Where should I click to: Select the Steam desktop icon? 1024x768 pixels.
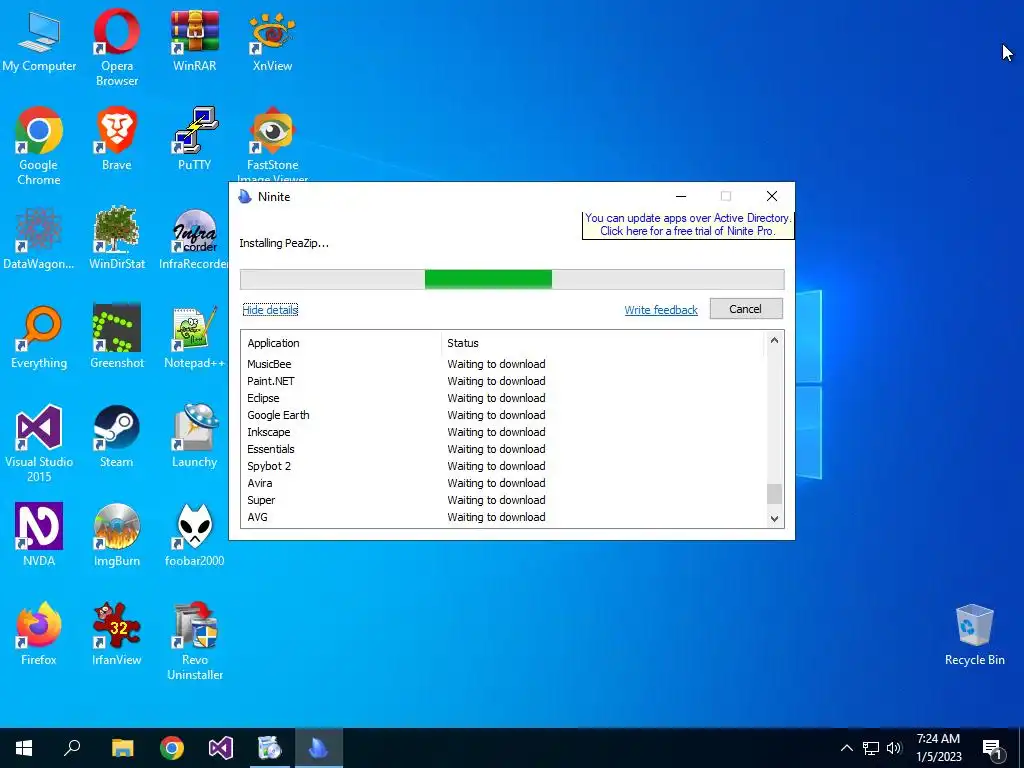pyautogui.click(x=117, y=438)
